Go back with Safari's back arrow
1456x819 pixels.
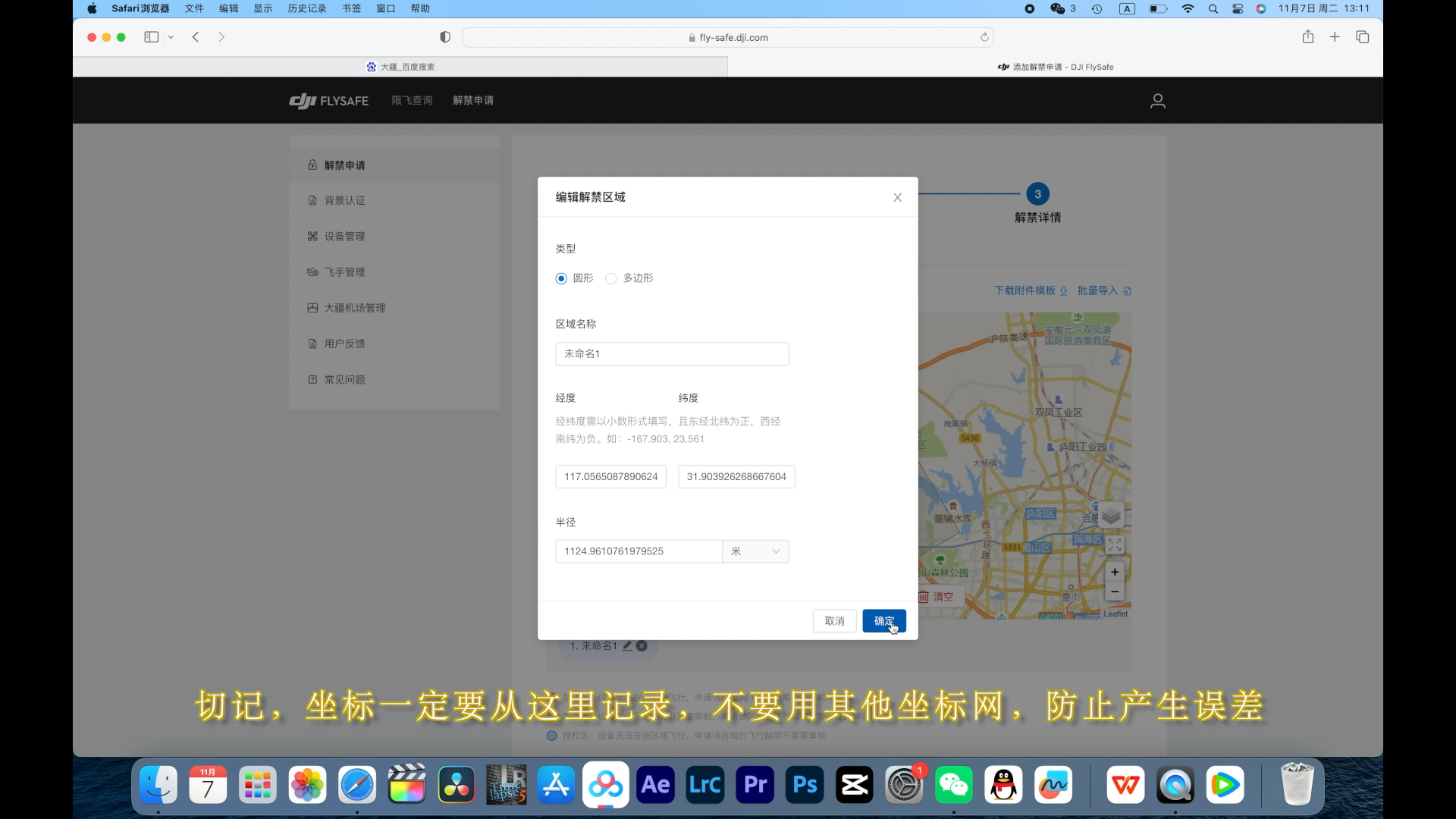tap(196, 37)
